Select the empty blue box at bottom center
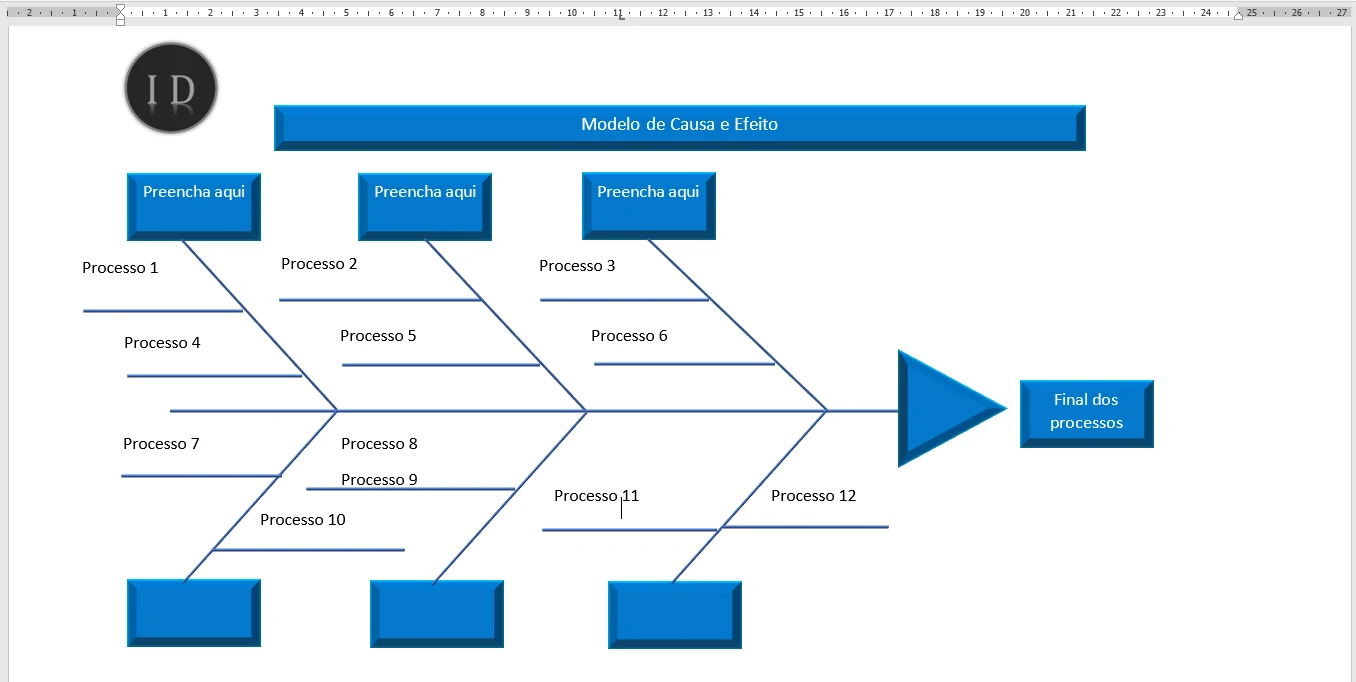The height and width of the screenshot is (682, 1356). pyautogui.click(x=436, y=612)
